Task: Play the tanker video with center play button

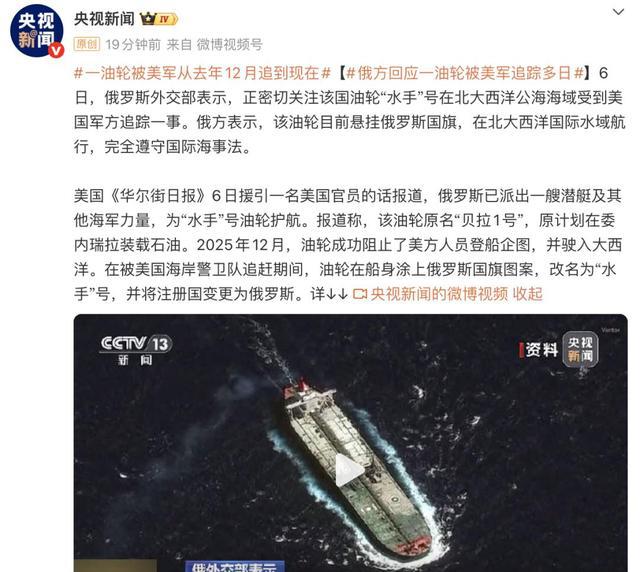Action: pyautogui.click(x=349, y=470)
